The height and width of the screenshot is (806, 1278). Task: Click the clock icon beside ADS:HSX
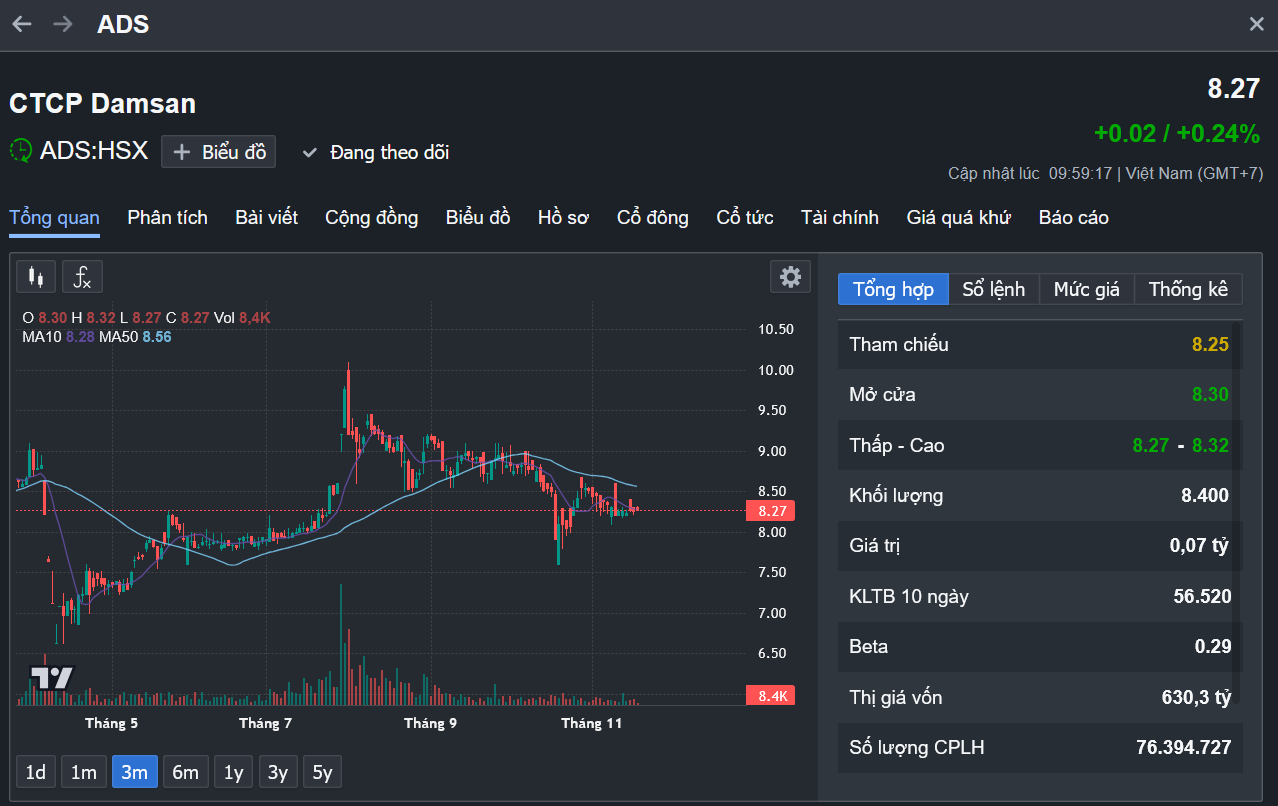pos(21,151)
